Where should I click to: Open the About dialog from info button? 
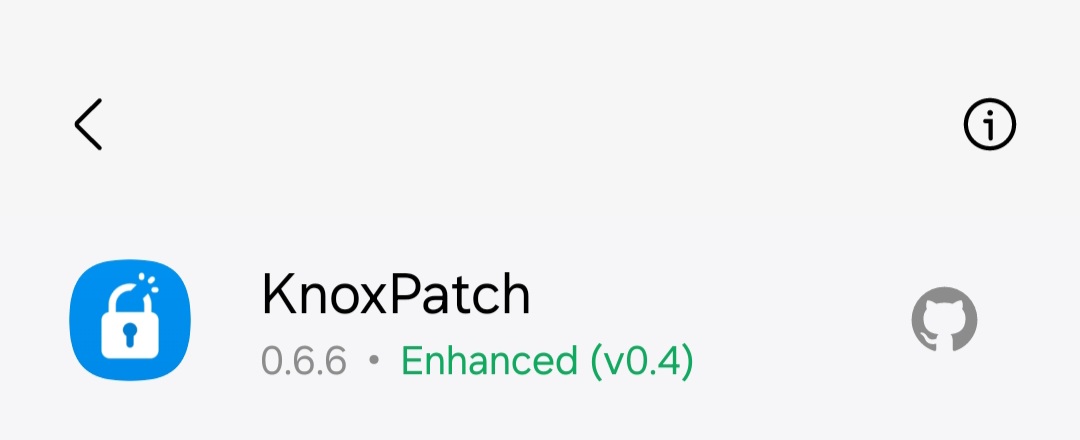tap(989, 124)
